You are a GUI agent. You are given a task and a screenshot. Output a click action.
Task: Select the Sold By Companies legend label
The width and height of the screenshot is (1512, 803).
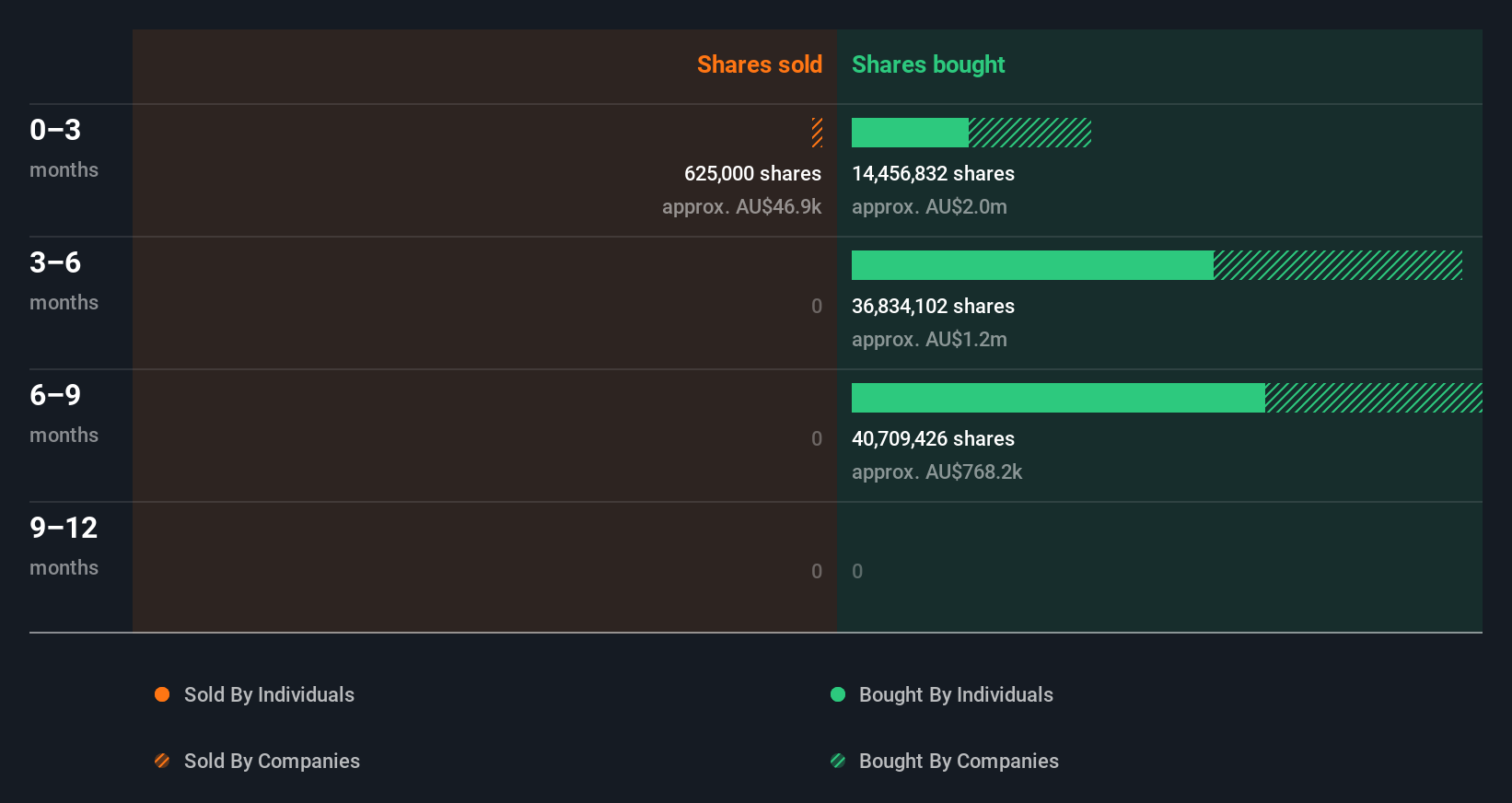pyautogui.click(x=272, y=762)
